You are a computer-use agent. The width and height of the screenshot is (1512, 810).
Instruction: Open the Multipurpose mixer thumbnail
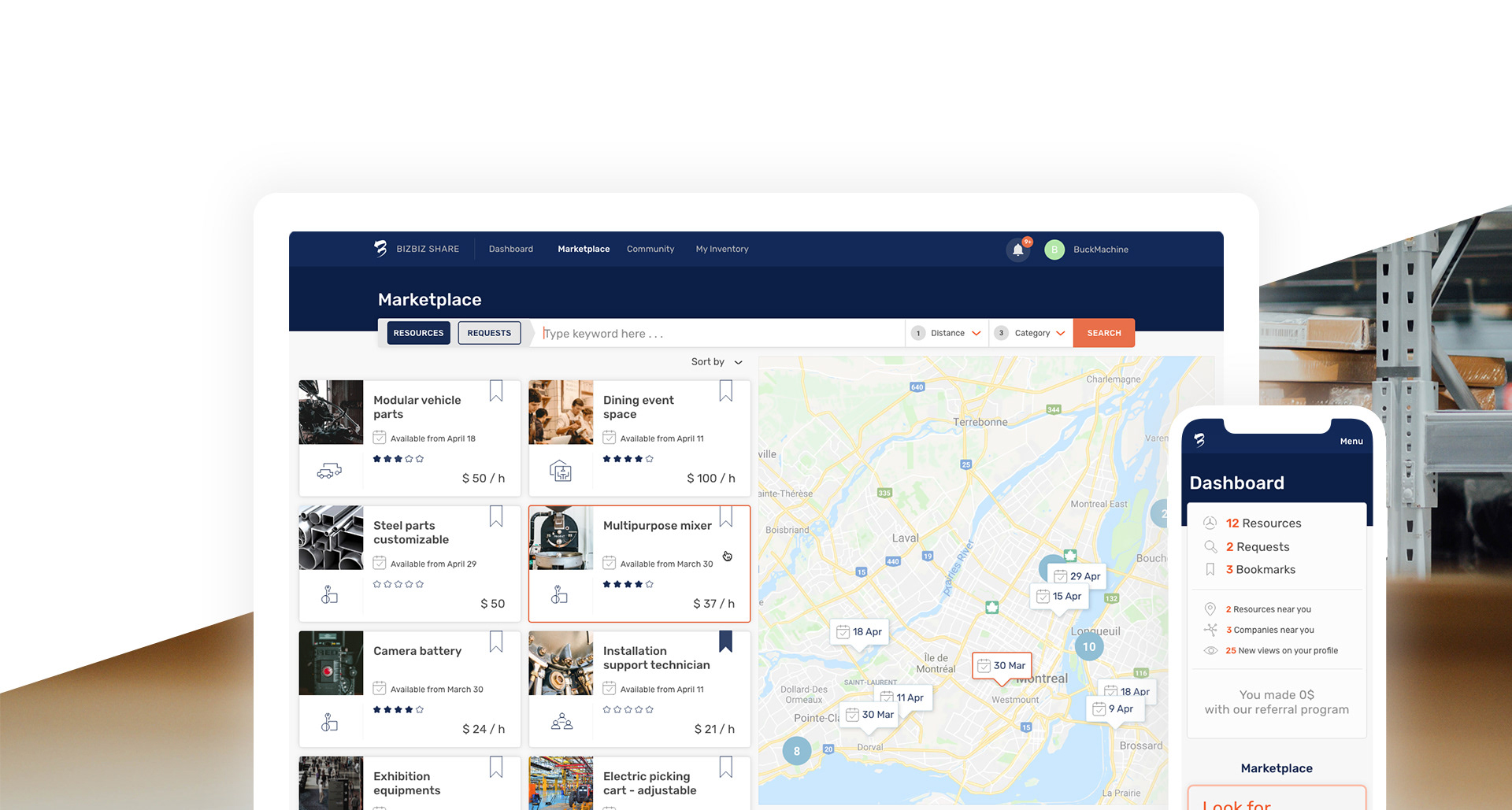point(561,538)
